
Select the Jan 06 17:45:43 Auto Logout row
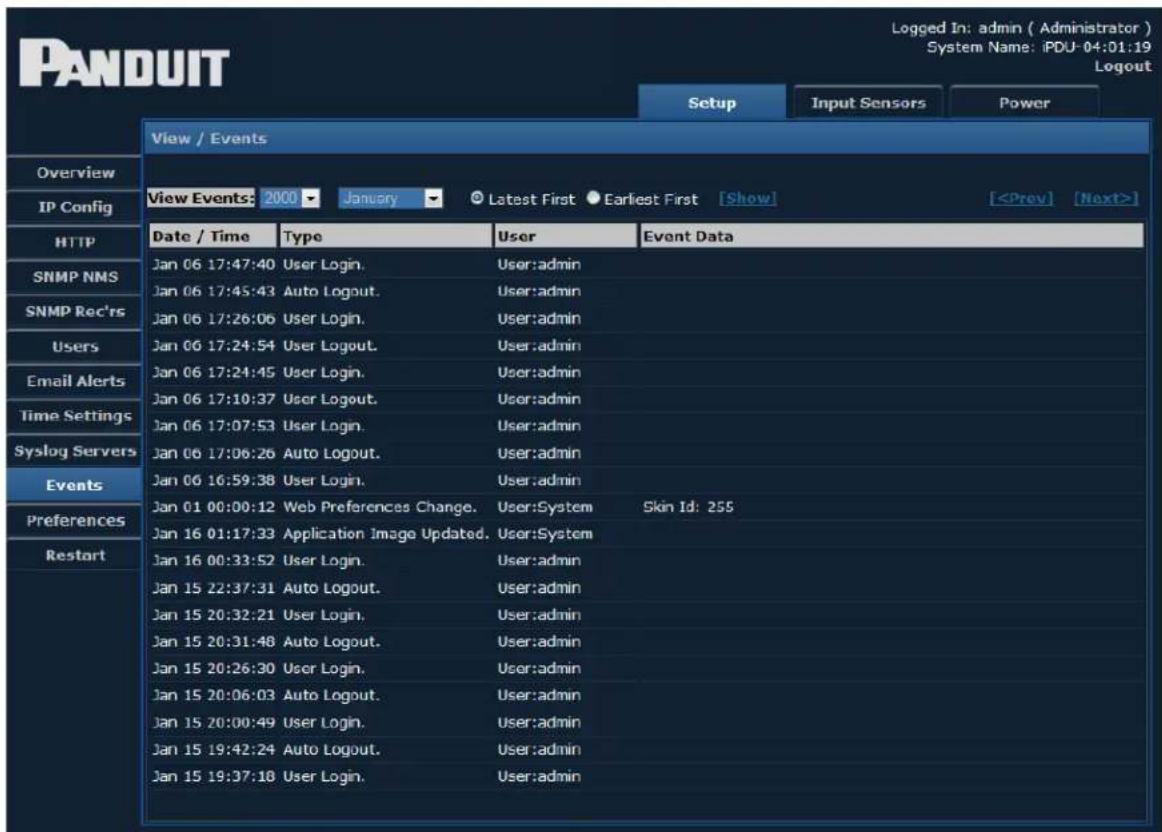(x=646, y=291)
